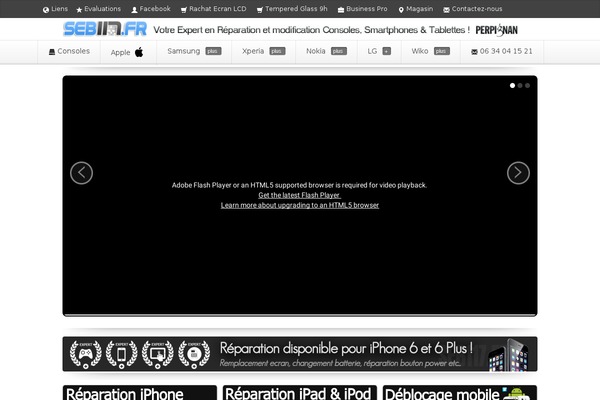Viewport: 600px width, 400px height.
Task: Open the Xperia menu
Action: pyautogui.click(x=253, y=51)
